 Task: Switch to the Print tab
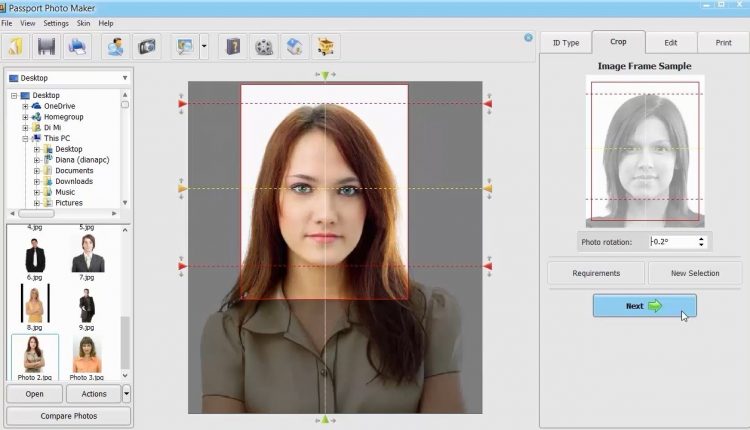[x=723, y=43]
